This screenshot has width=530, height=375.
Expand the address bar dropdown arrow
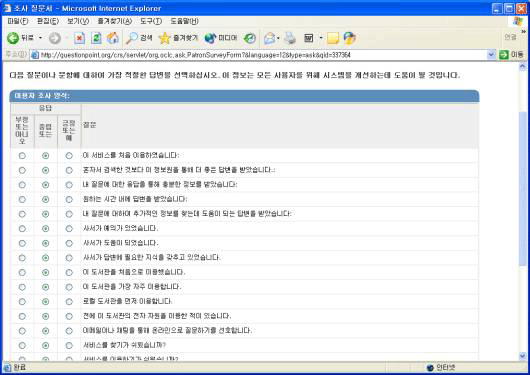click(491, 54)
